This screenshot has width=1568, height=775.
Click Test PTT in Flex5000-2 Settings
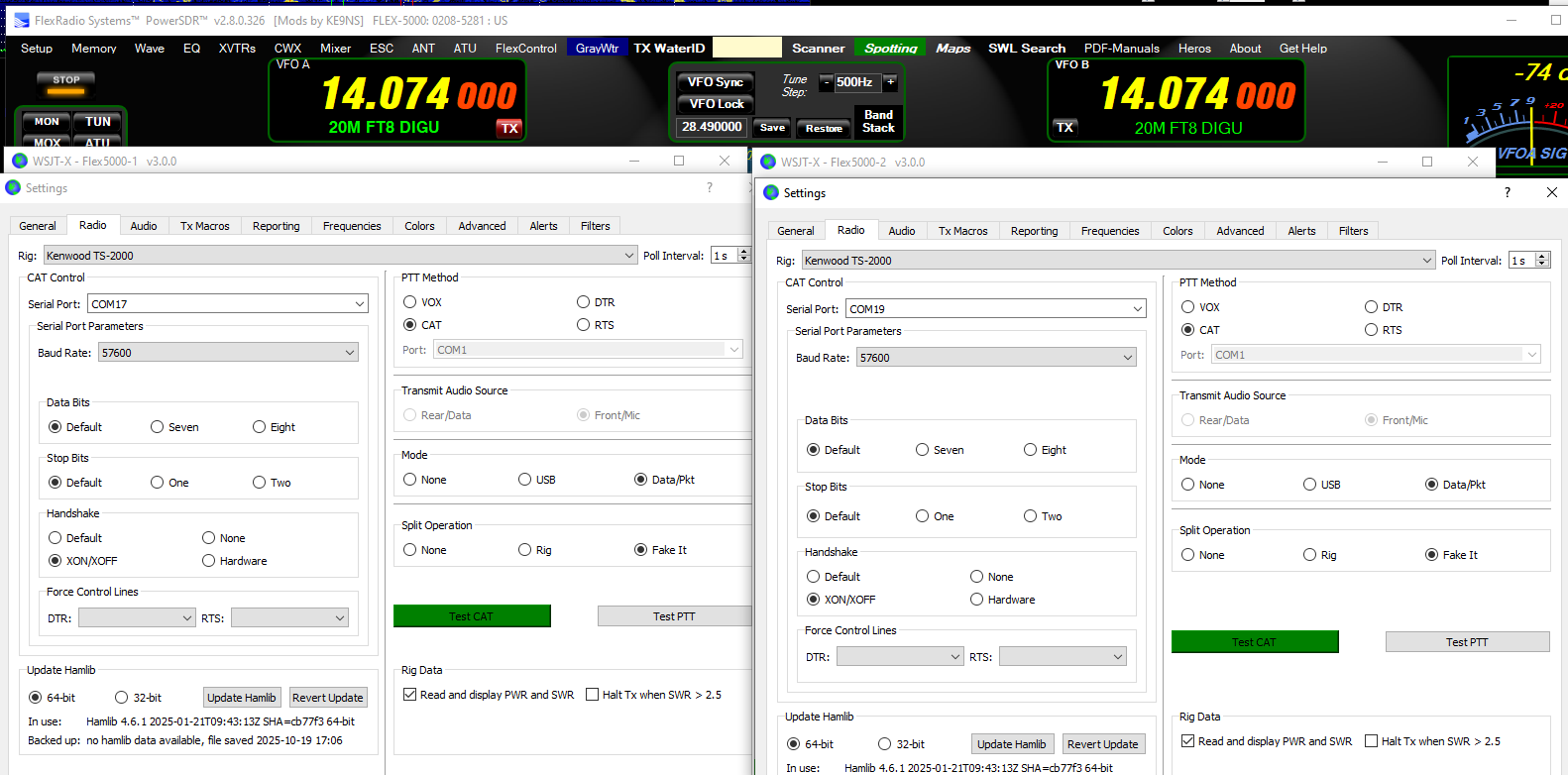click(1467, 642)
